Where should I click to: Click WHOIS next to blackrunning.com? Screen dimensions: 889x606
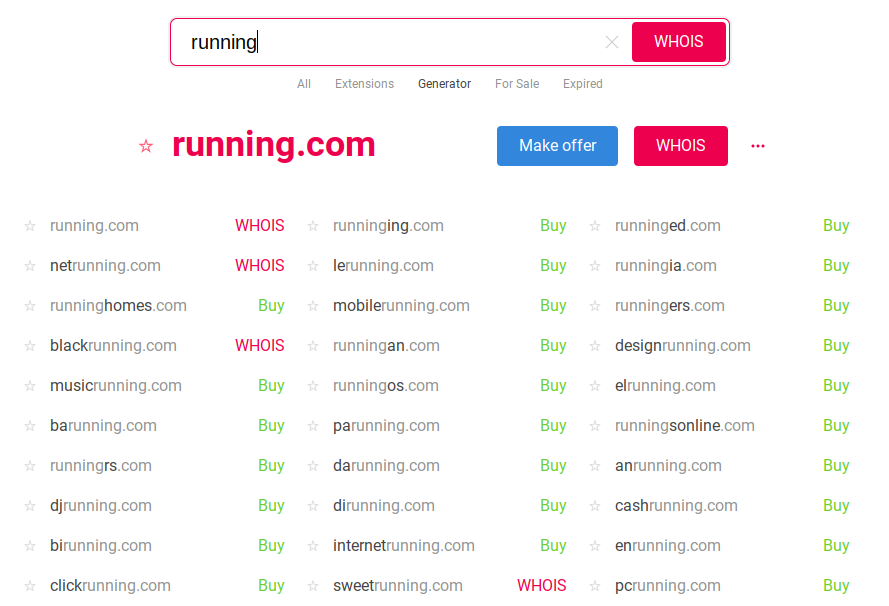[x=260, y=345]
